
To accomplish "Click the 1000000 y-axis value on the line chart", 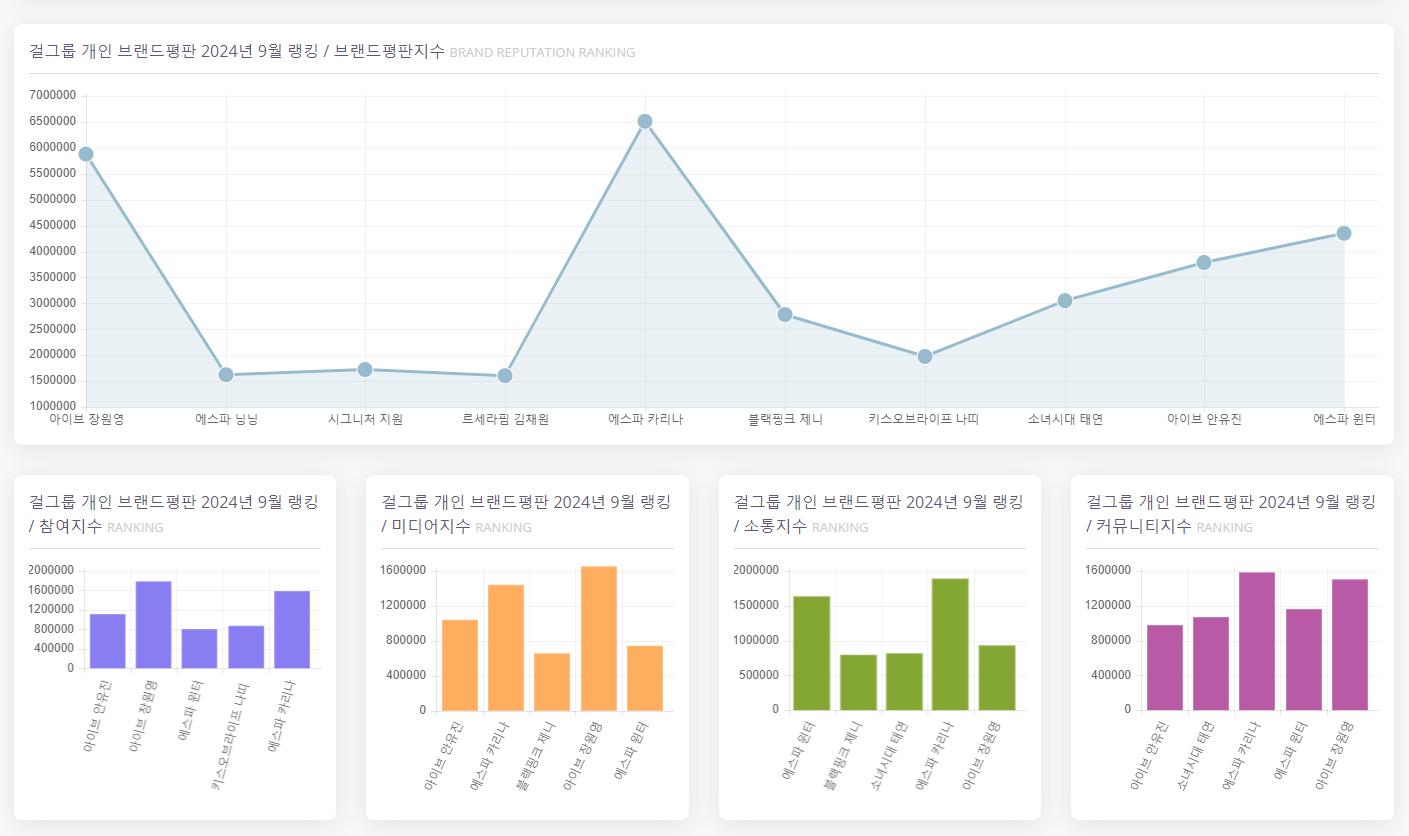I will click(x=53, y=407).
